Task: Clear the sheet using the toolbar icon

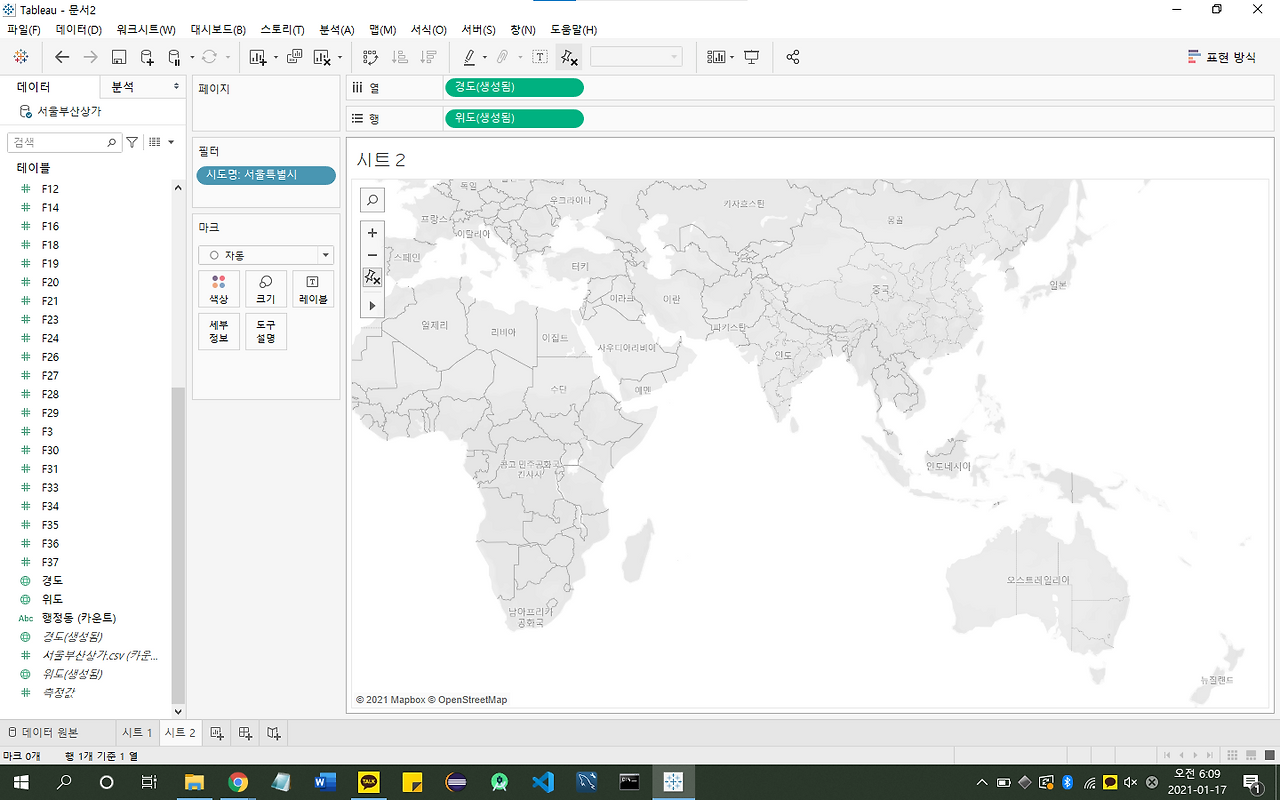Action: click(x=322, y=57)
